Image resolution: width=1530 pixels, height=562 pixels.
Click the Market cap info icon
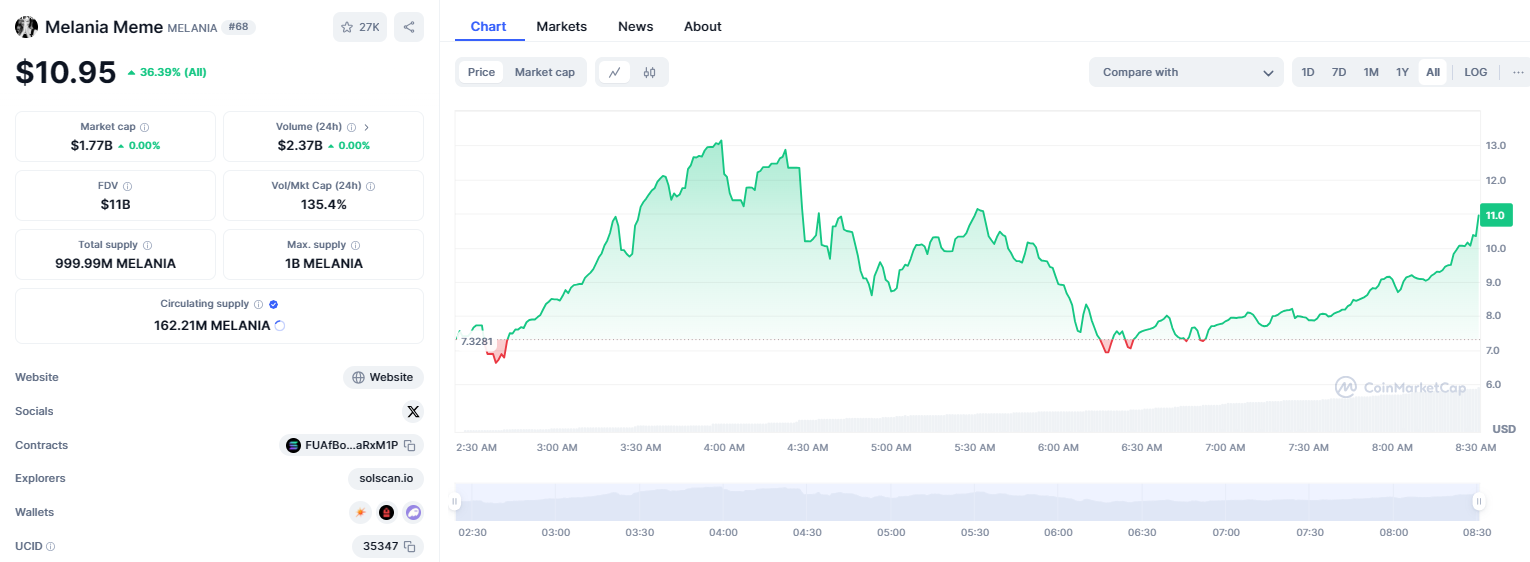tap(145, 127)
